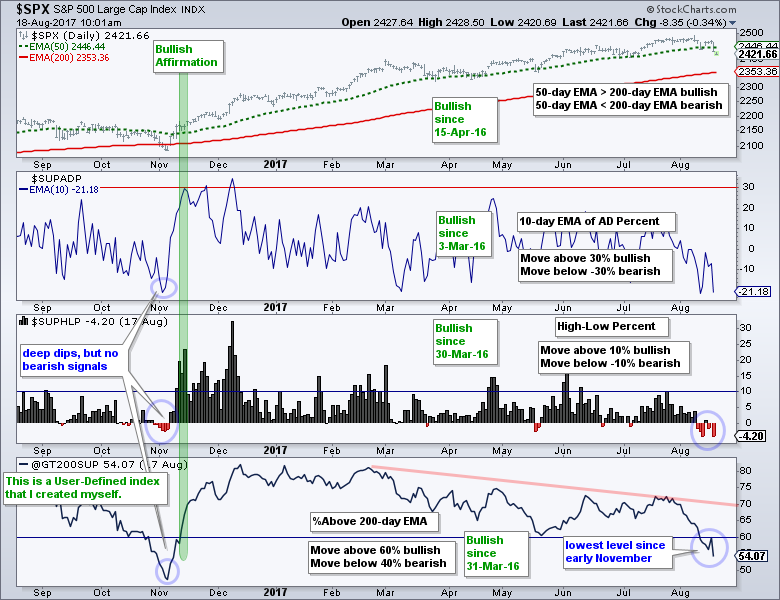This screenshot has width=780, height=600.
Task: Click the circle marking November $SUPADP dip
Action: 163,287
